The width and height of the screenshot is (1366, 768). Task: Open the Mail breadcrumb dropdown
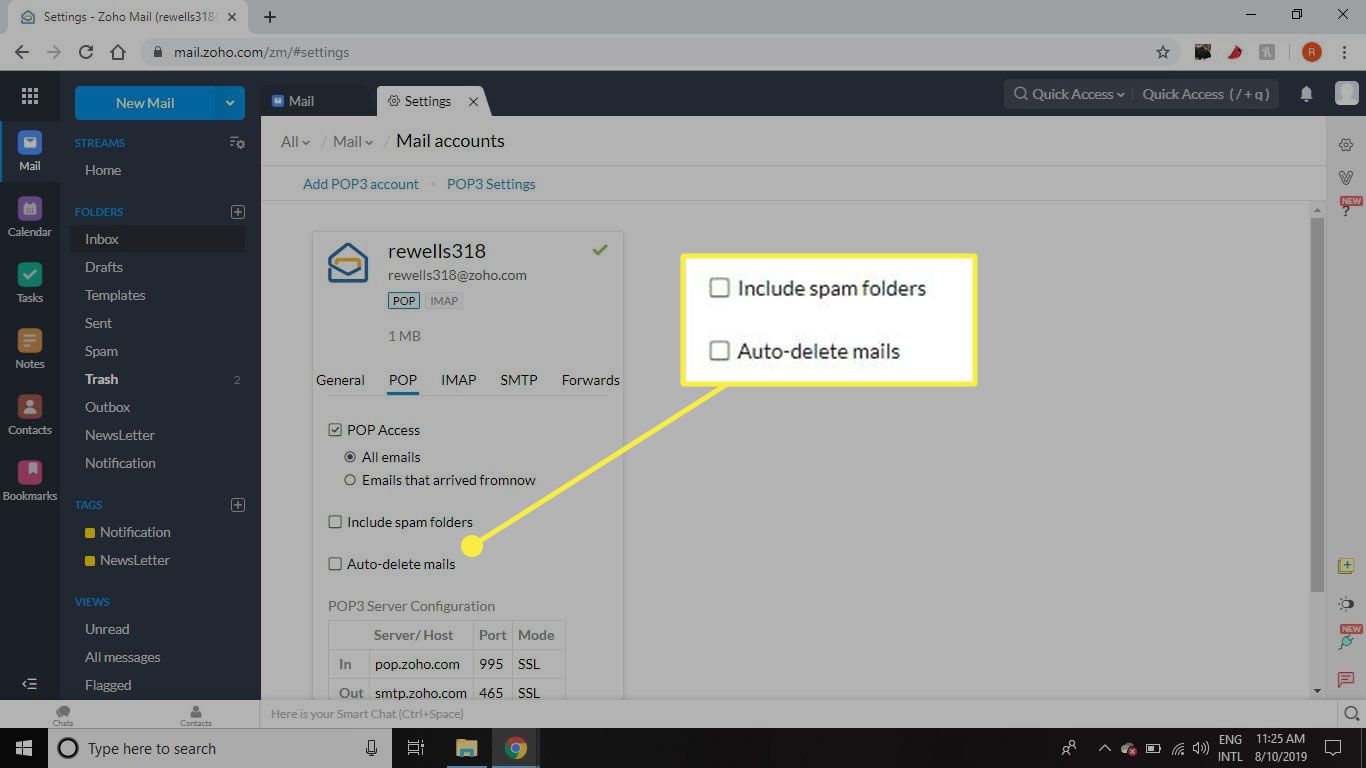[x=353, y=142]
